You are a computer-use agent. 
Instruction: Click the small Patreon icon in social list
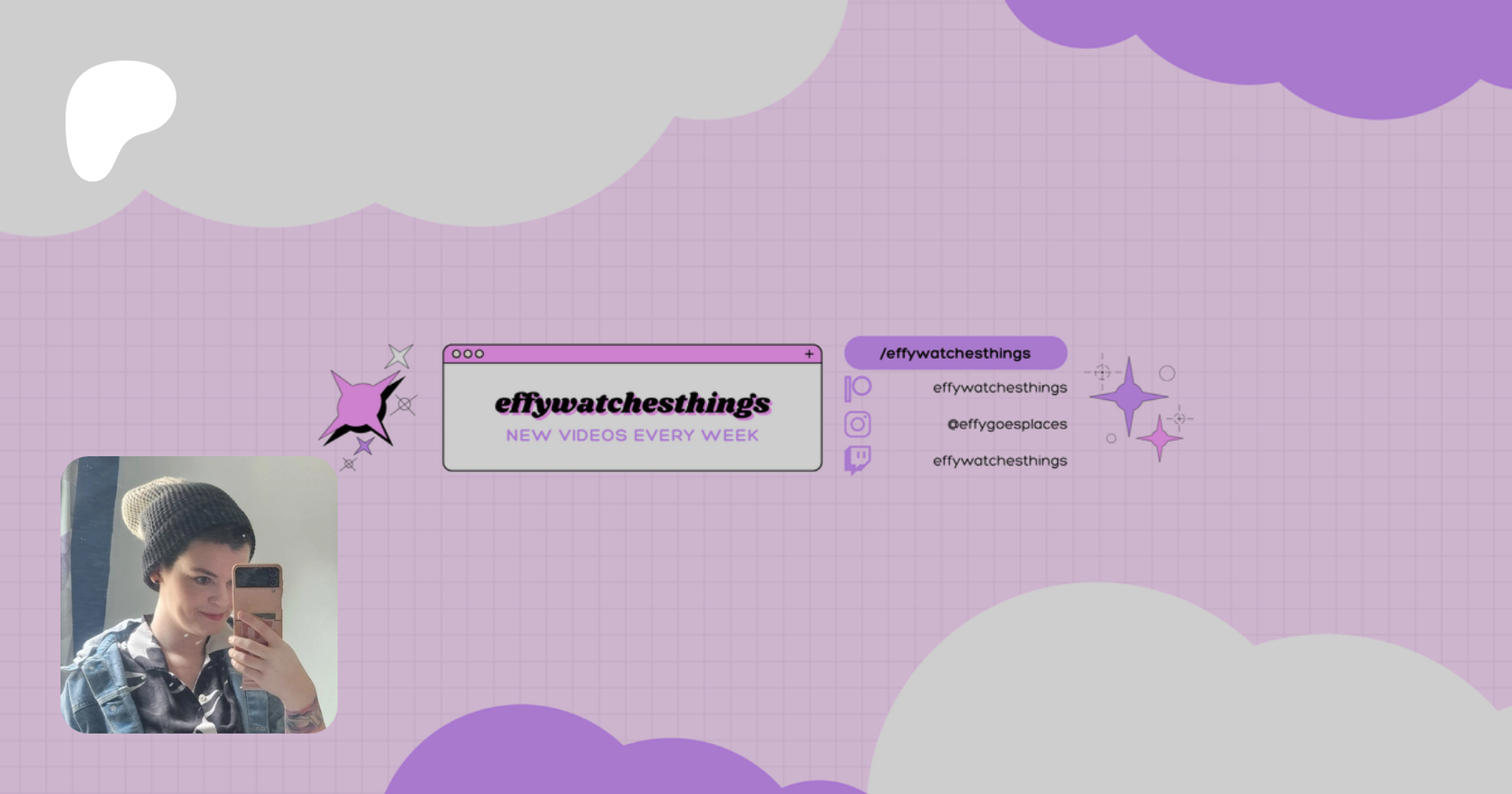pos(858,388)
